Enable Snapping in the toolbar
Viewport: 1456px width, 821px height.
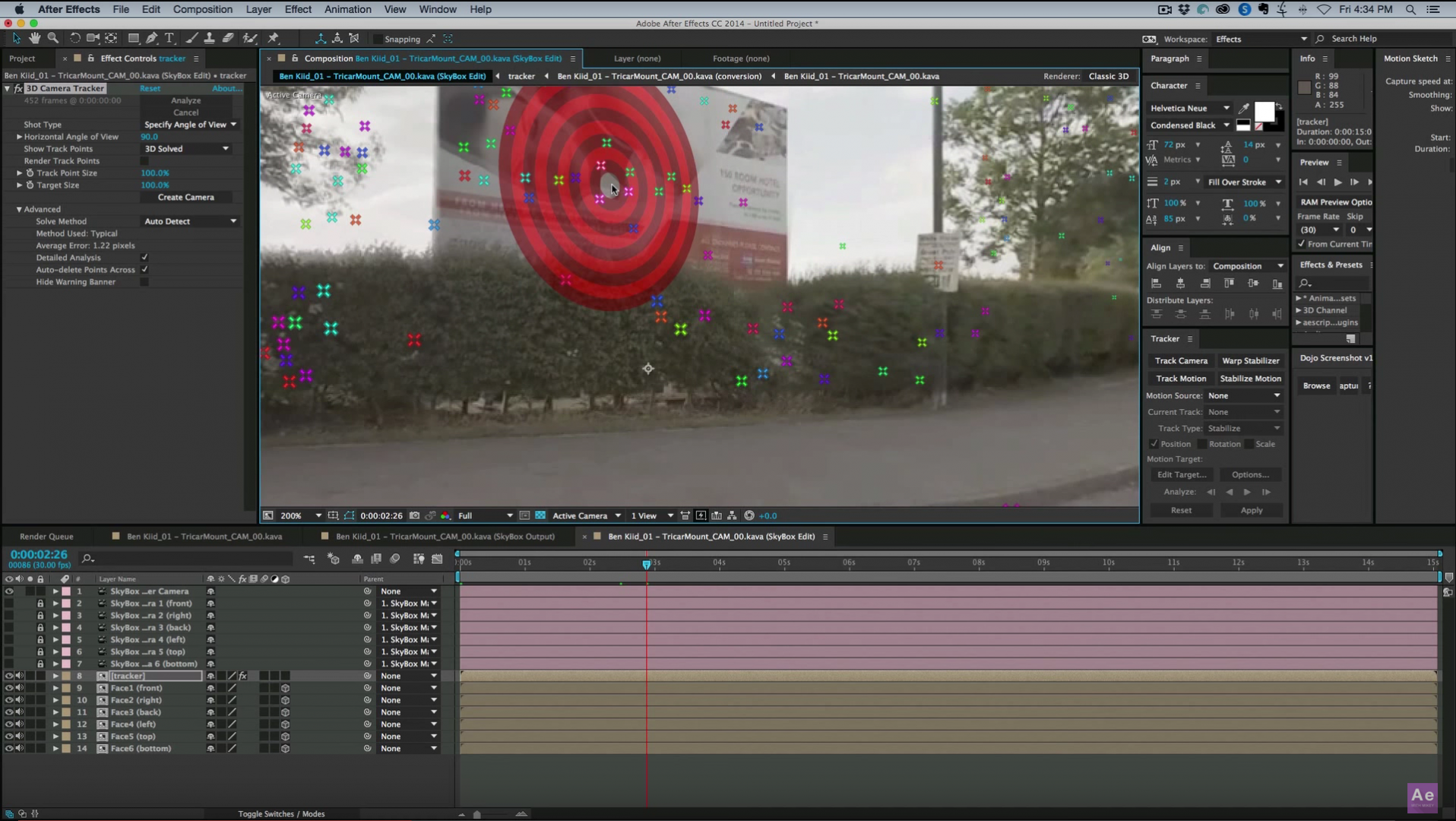378,39
